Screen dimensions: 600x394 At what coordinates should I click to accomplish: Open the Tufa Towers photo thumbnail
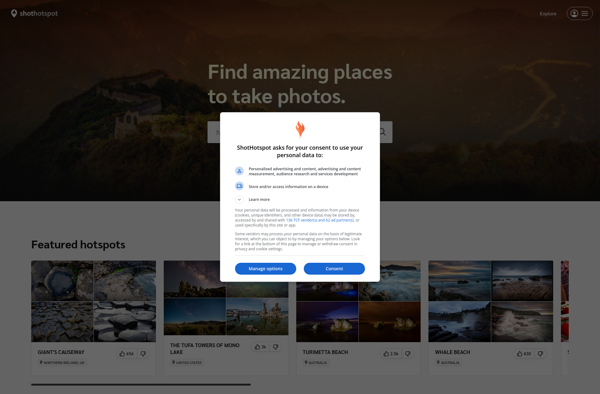click(226, 298)
